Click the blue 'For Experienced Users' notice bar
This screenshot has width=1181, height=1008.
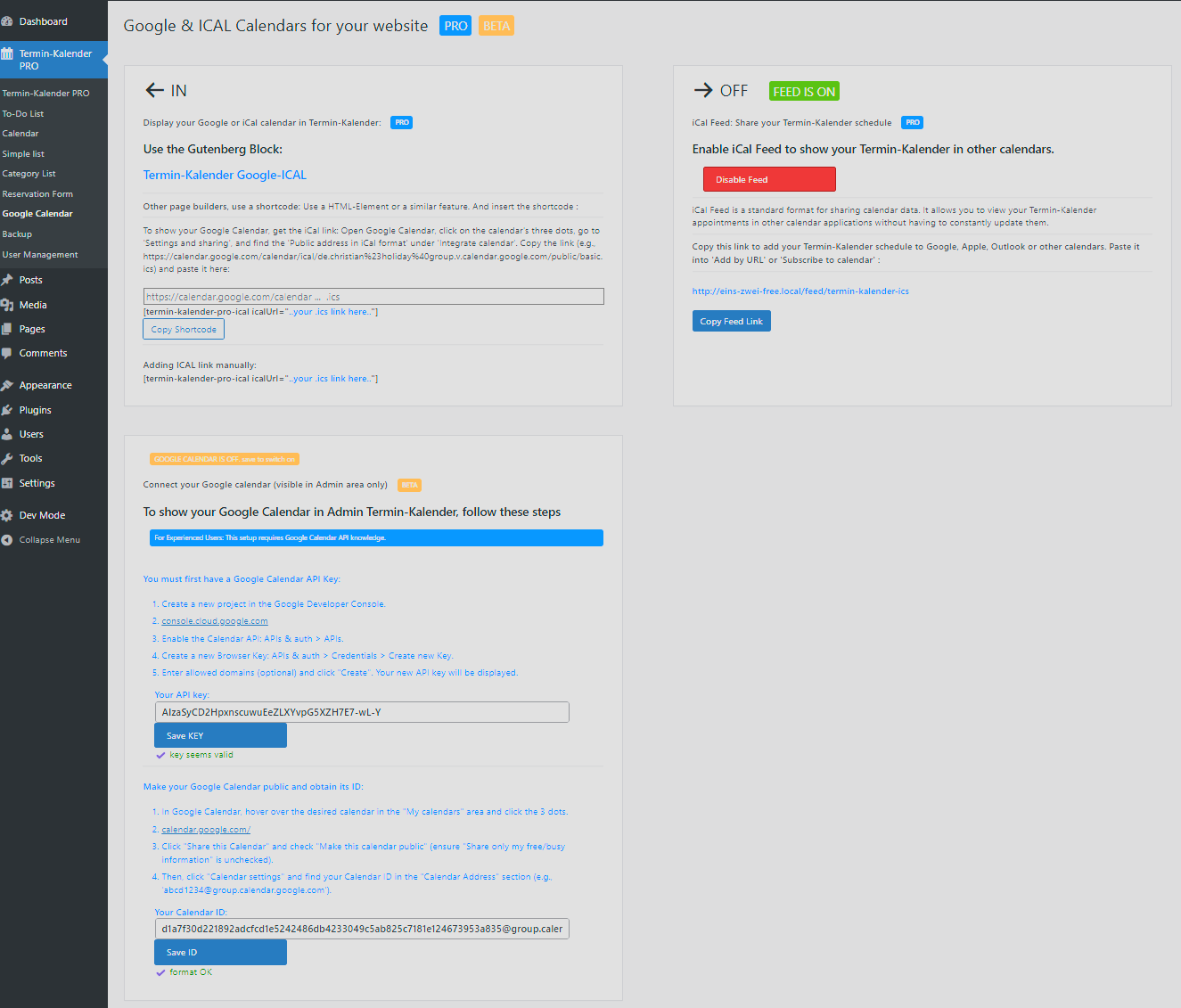tap(376, 537)
